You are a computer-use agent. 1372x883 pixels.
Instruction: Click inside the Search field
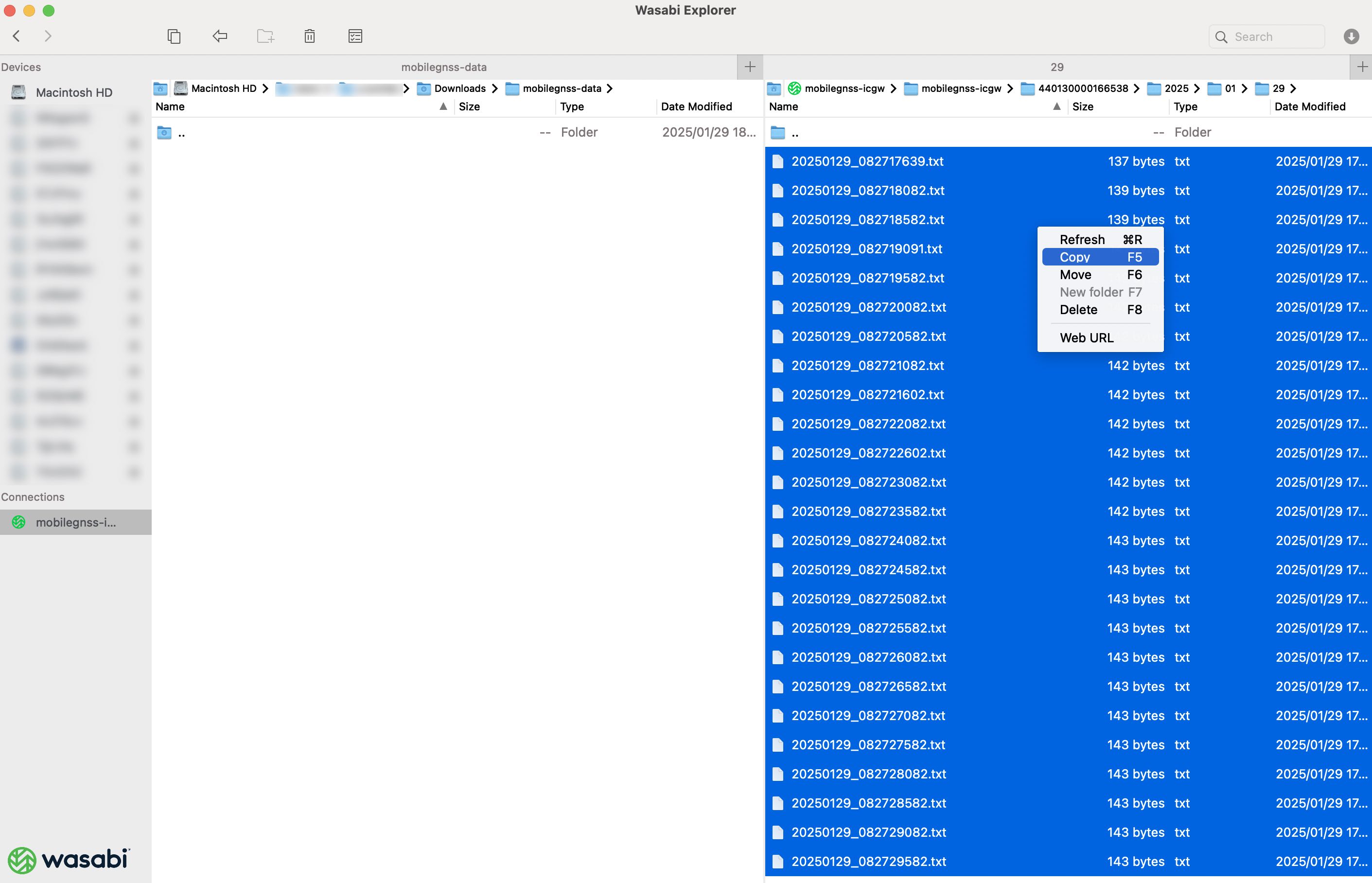tap(1266, 36)
